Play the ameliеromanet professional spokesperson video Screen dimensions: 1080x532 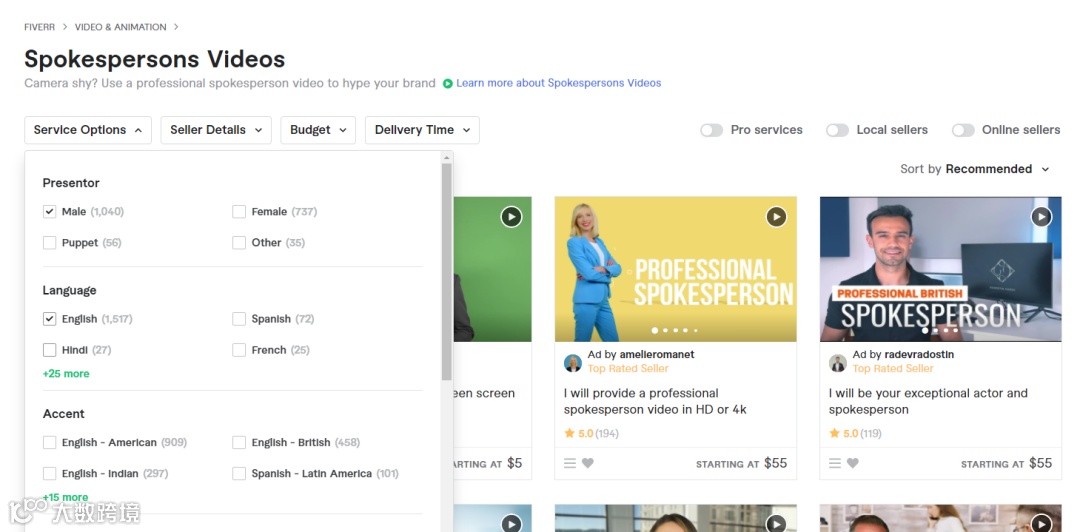pos(776,217)
